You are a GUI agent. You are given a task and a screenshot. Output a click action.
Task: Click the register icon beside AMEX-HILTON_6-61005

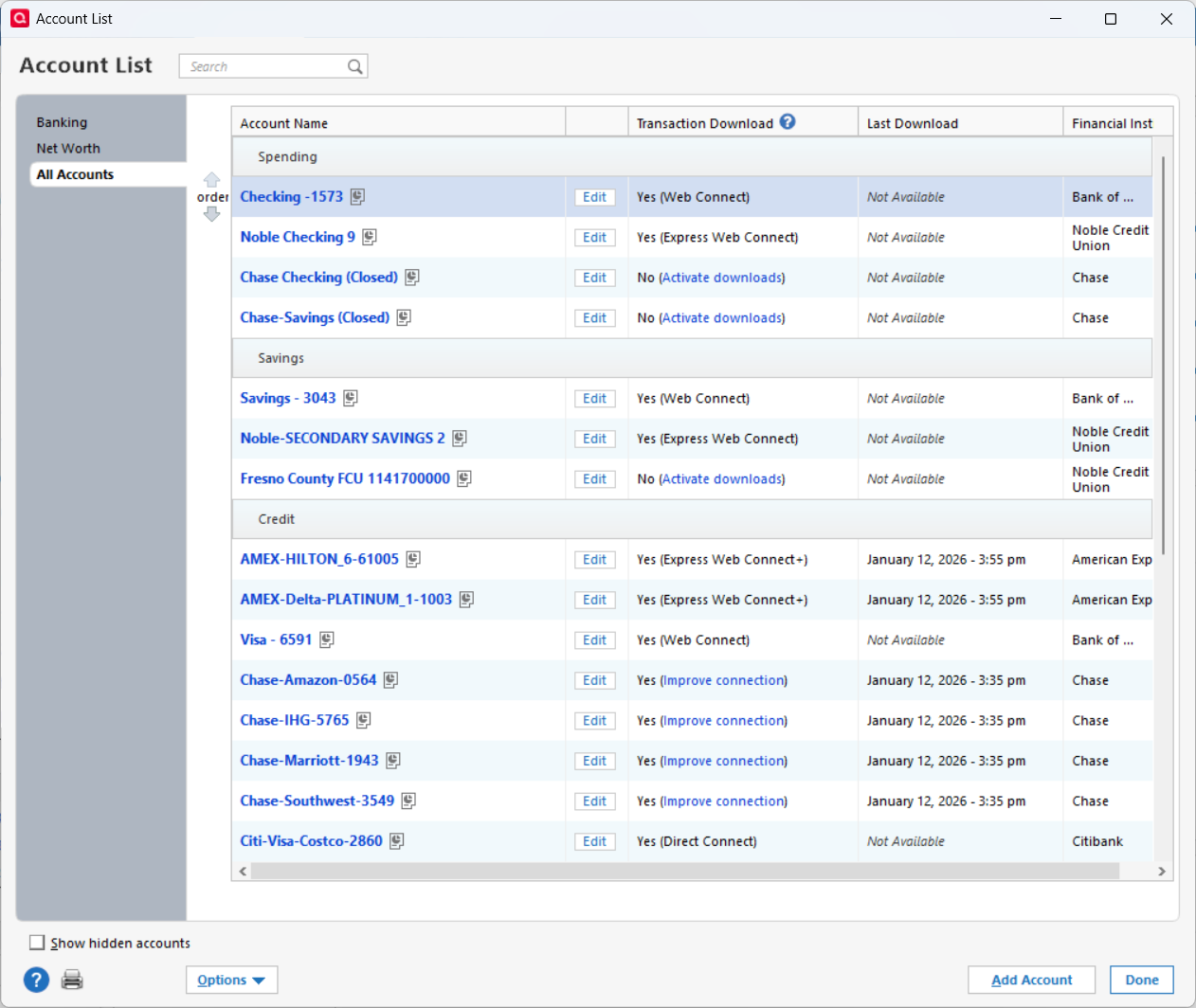pos(413,560)
